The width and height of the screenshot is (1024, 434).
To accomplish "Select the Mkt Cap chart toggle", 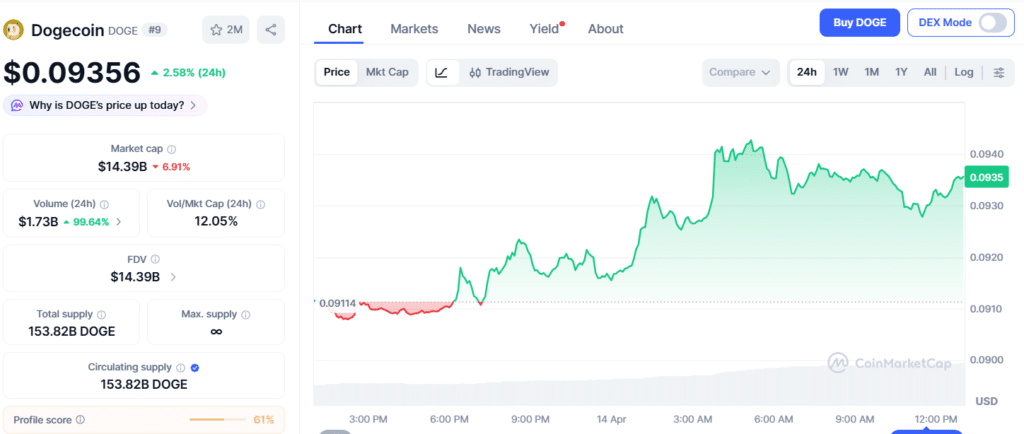I will 387,72.
